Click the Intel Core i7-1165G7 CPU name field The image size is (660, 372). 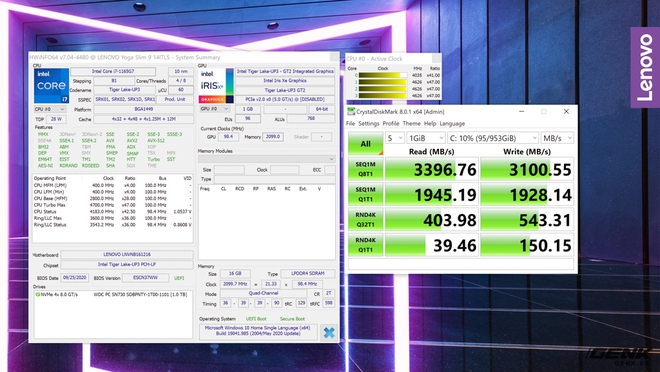pos(113,72)
